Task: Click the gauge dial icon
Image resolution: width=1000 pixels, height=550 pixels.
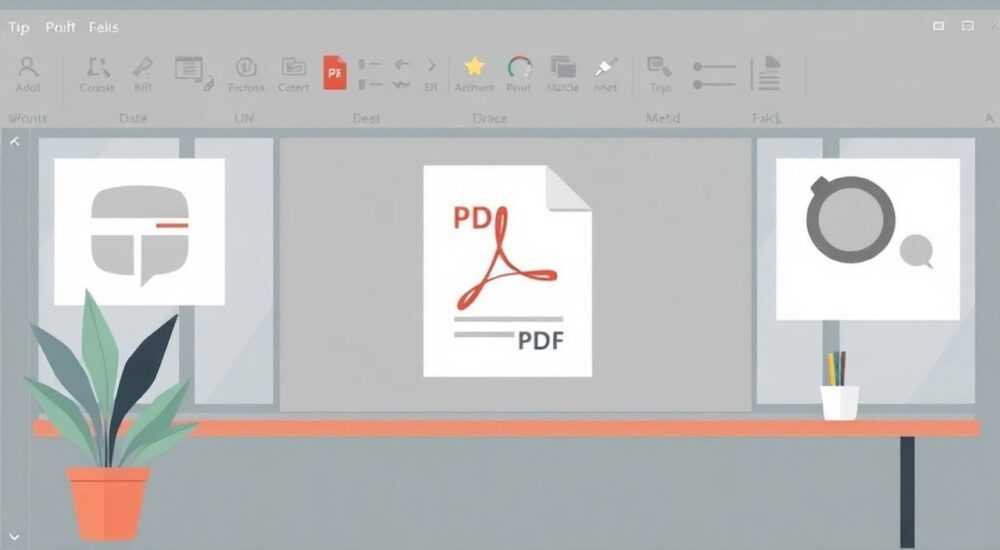Action: pos(519,66)
